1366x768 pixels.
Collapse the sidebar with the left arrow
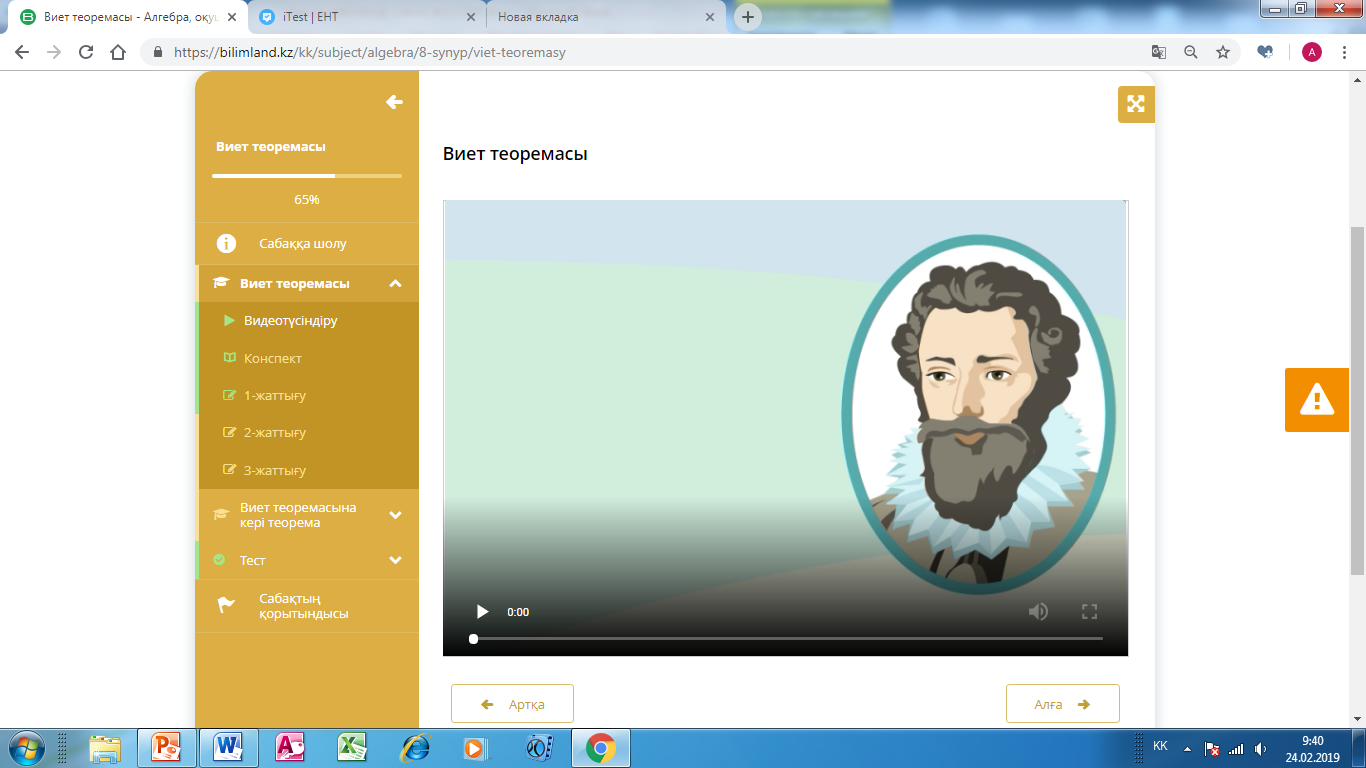[394, 102]
